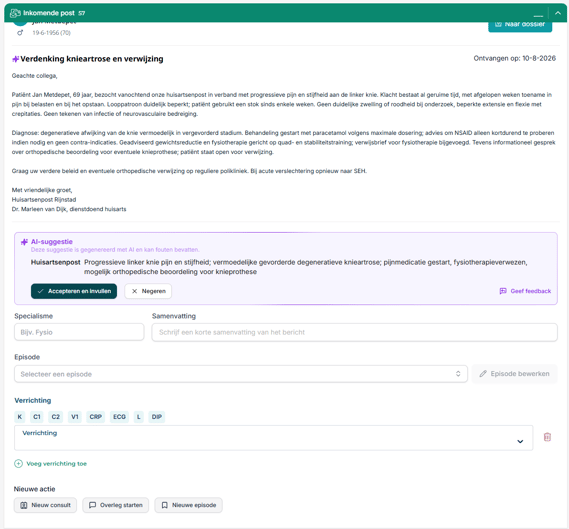Click the AI sparkle icon beside message title
The image size is (569, 529).
[x=15, y=59]
